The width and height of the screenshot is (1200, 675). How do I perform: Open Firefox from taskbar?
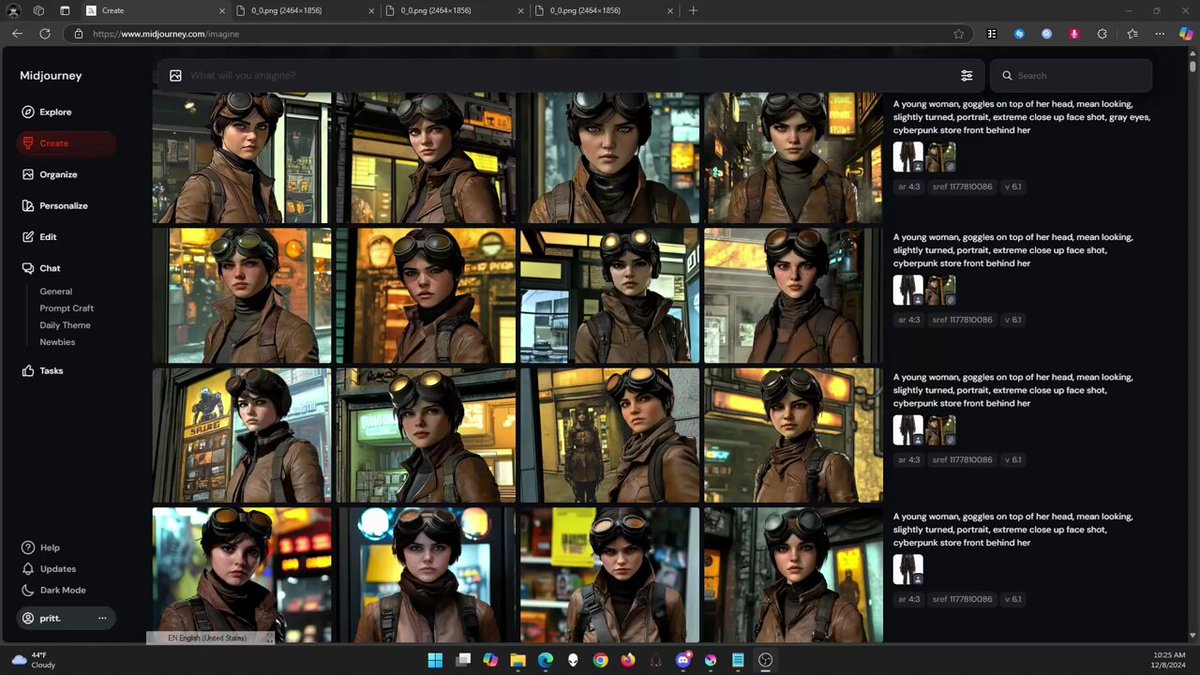pos(628,660)
